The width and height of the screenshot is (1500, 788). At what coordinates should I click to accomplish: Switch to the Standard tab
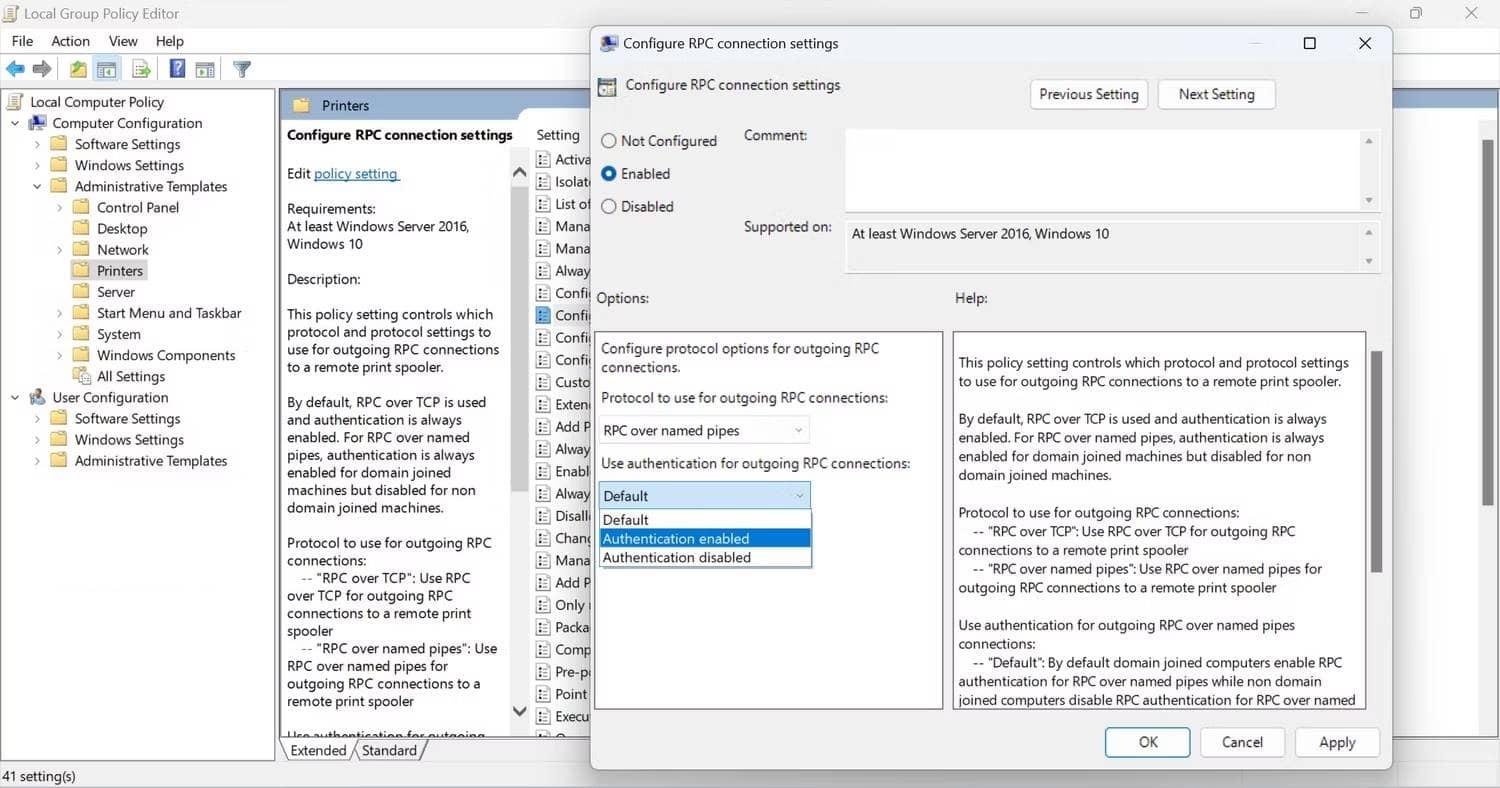pos(389,750)
